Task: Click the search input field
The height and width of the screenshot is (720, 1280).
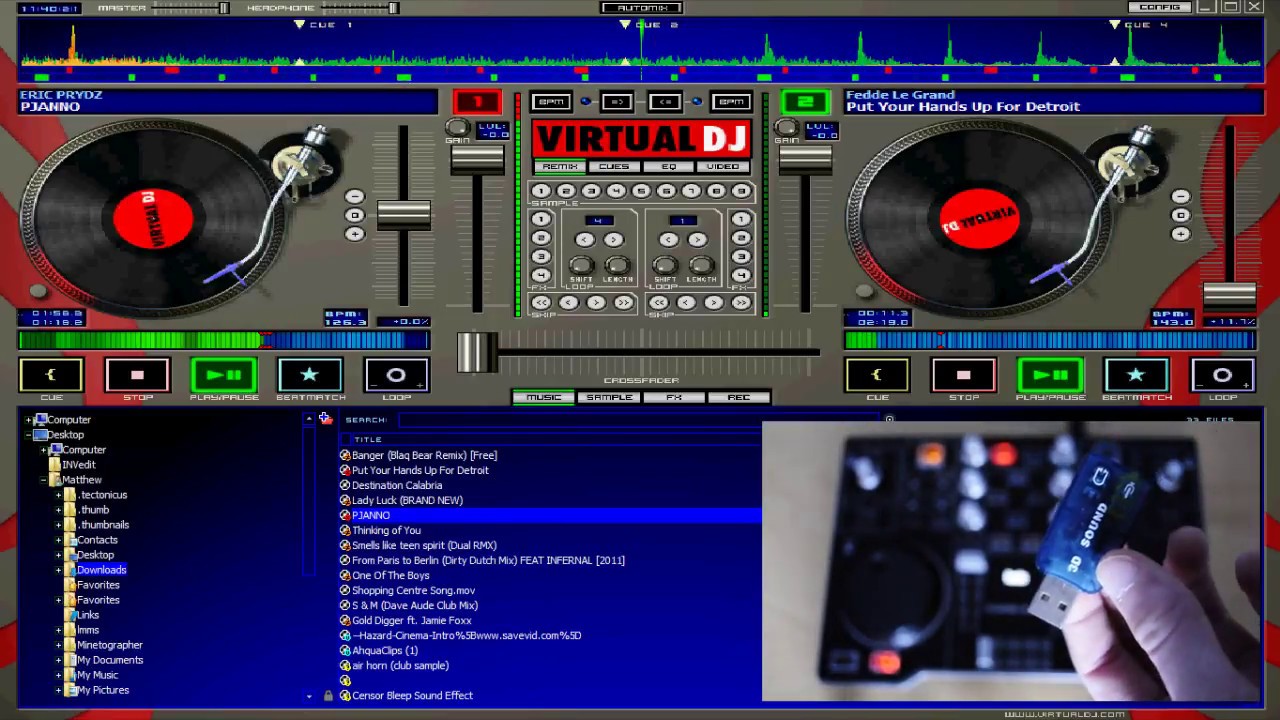Action: tap(638, 420)
